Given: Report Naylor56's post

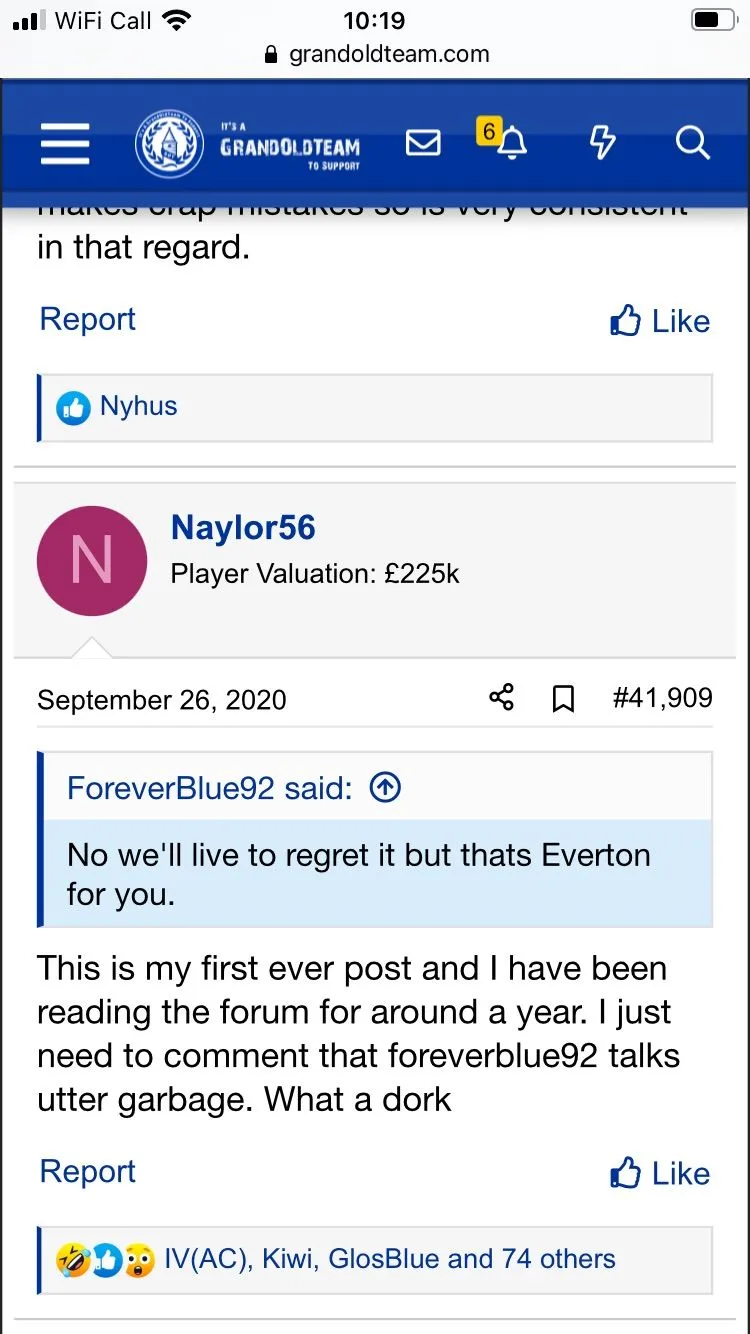Looking at the screenshot, I should (87, 1171).
